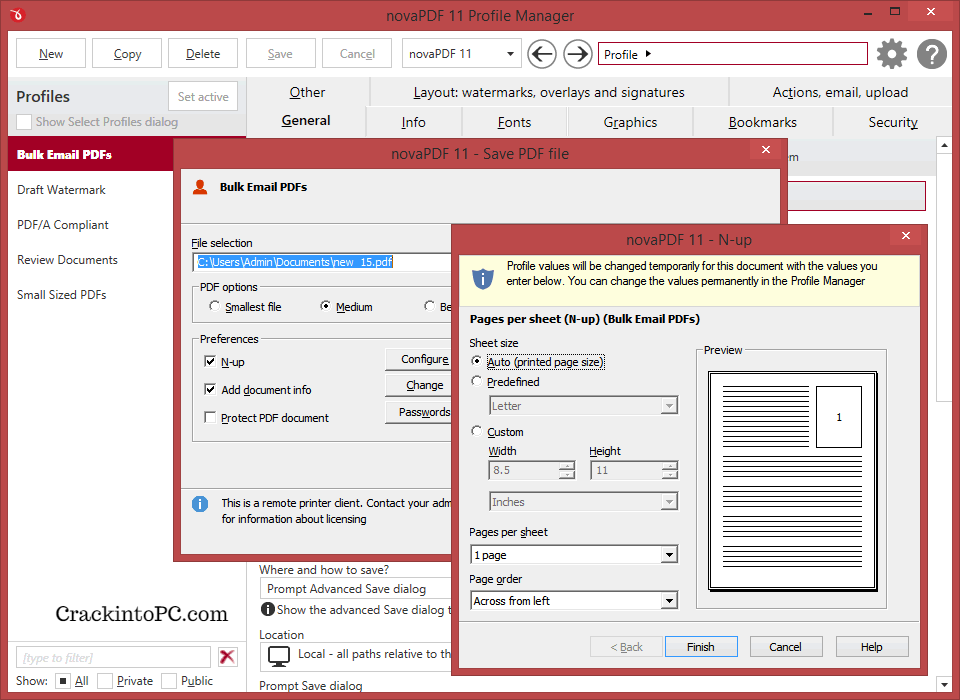Clear the profile filter with red X

[x=227, y=657]
